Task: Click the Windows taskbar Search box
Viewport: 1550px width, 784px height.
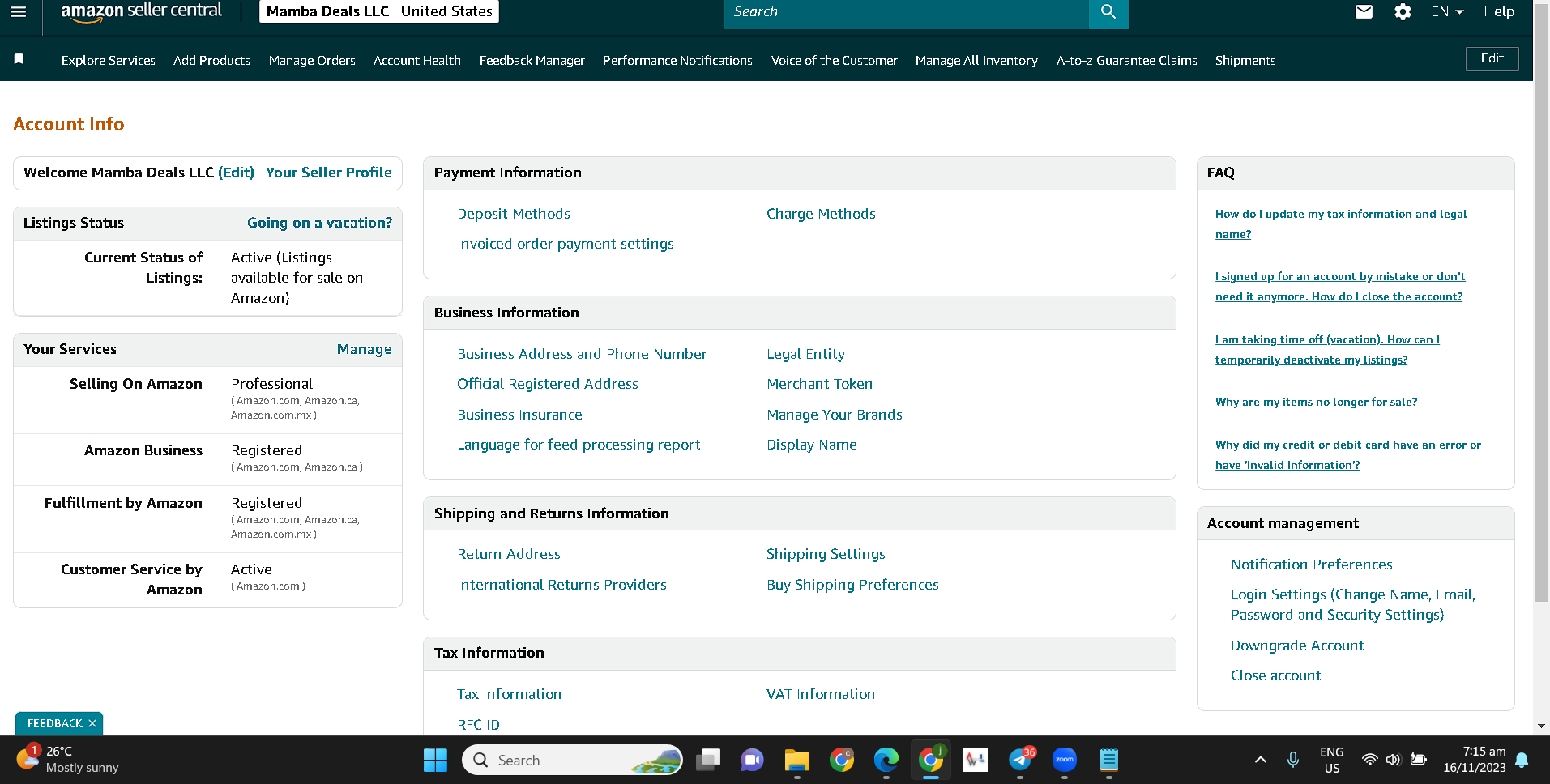Action: coord(572,760)
